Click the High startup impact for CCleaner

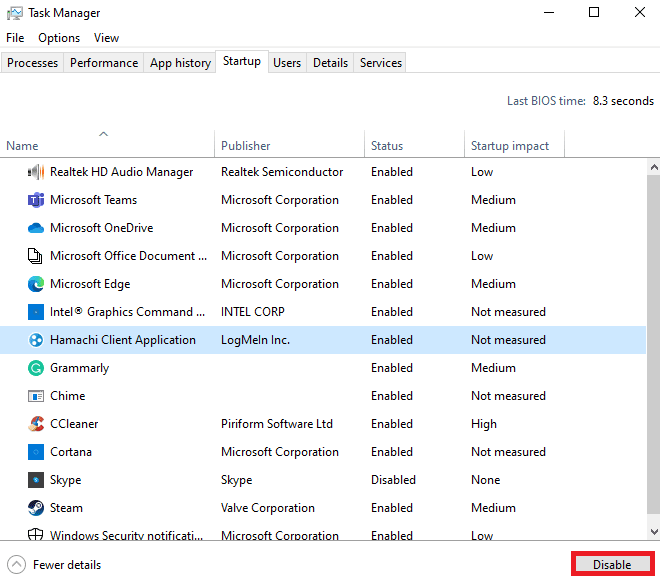[484, 424]
